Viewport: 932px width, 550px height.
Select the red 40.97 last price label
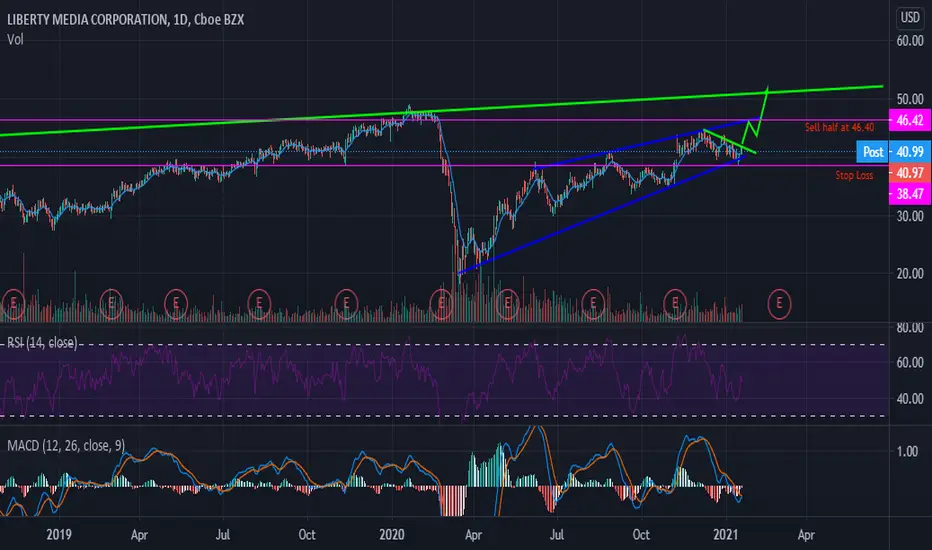pos(909,173)
